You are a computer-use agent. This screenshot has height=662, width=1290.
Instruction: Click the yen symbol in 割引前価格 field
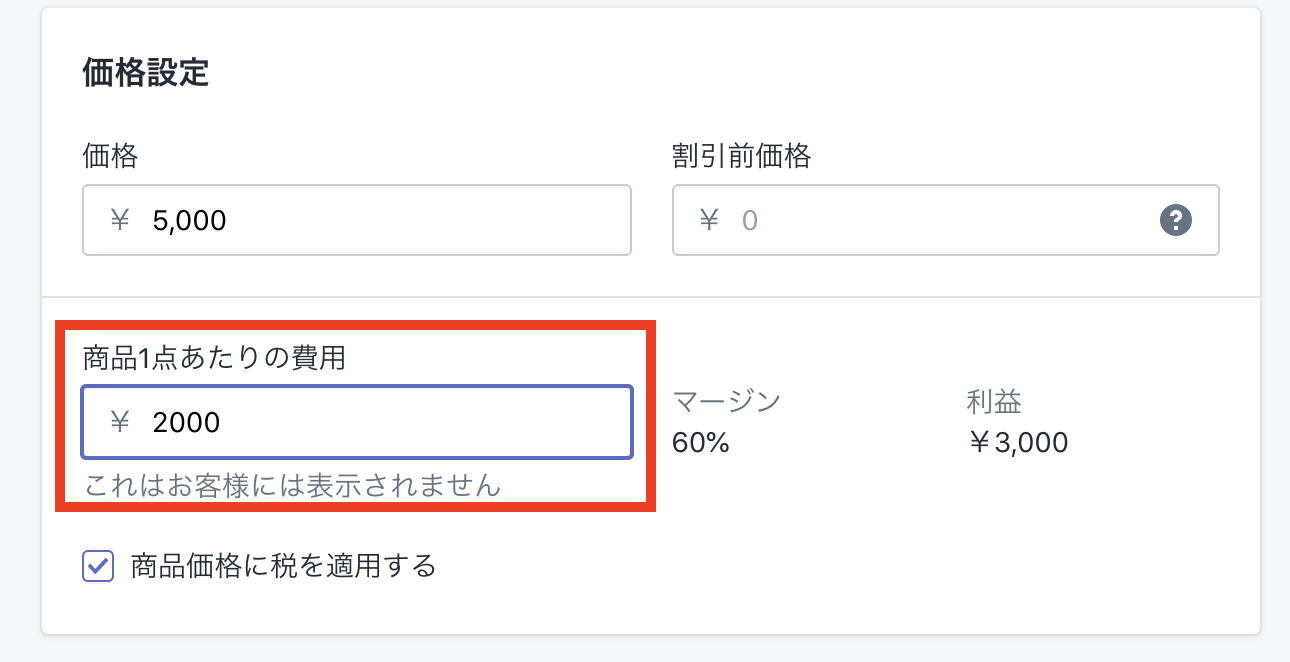(709, 220)
